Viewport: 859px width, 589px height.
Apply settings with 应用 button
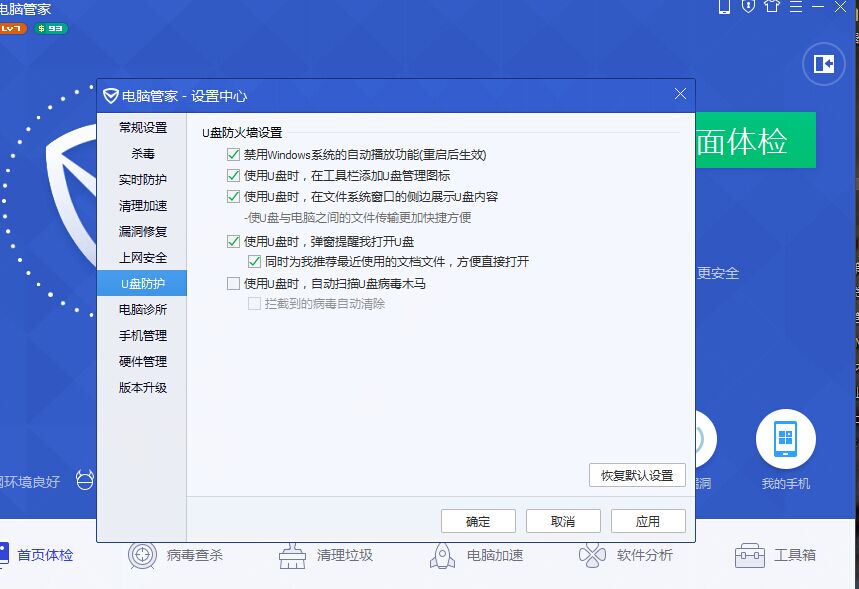(648, 521)
